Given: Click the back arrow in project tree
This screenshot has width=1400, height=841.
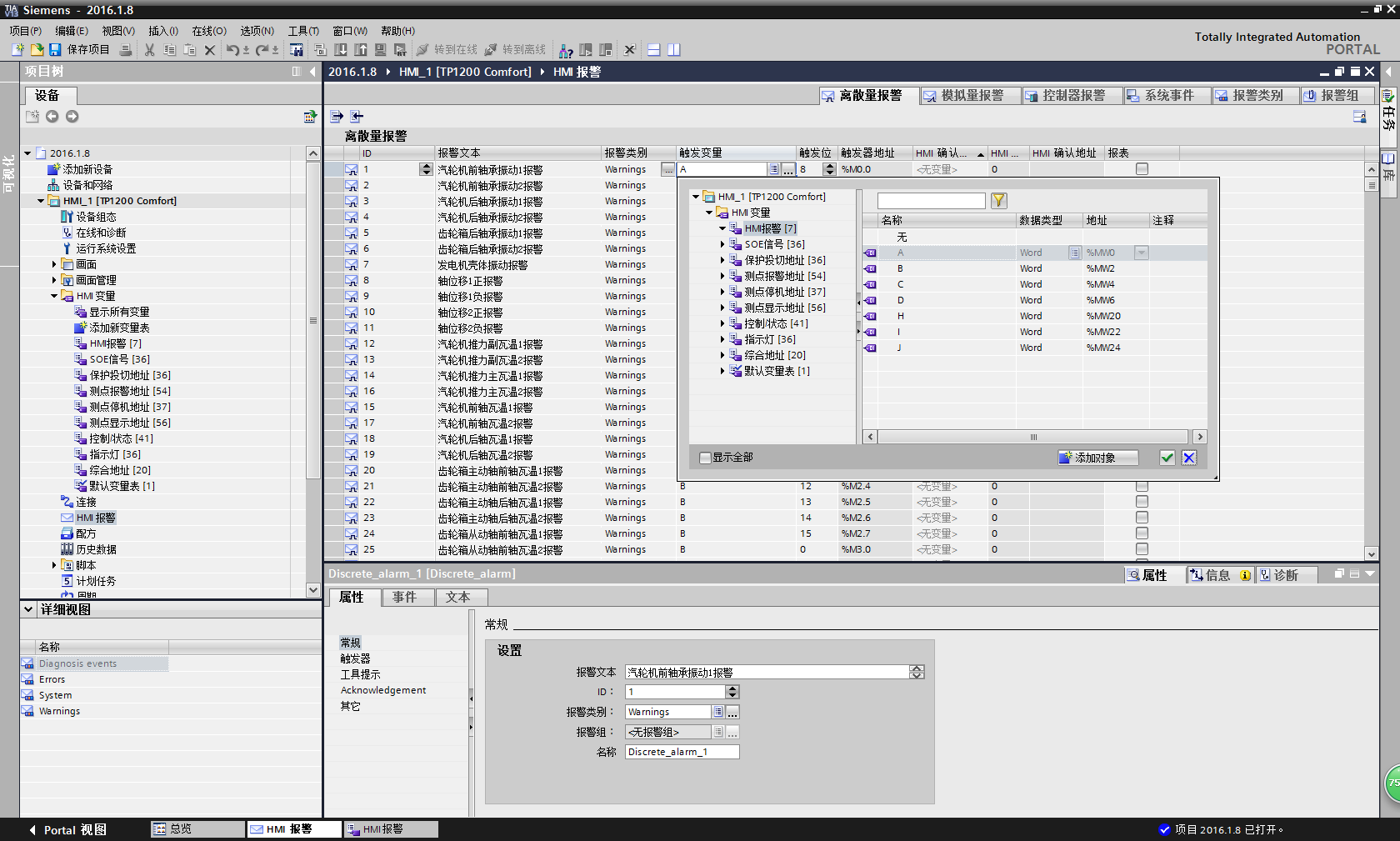Looking at the screenshot, I should click(x=52, y=117).
